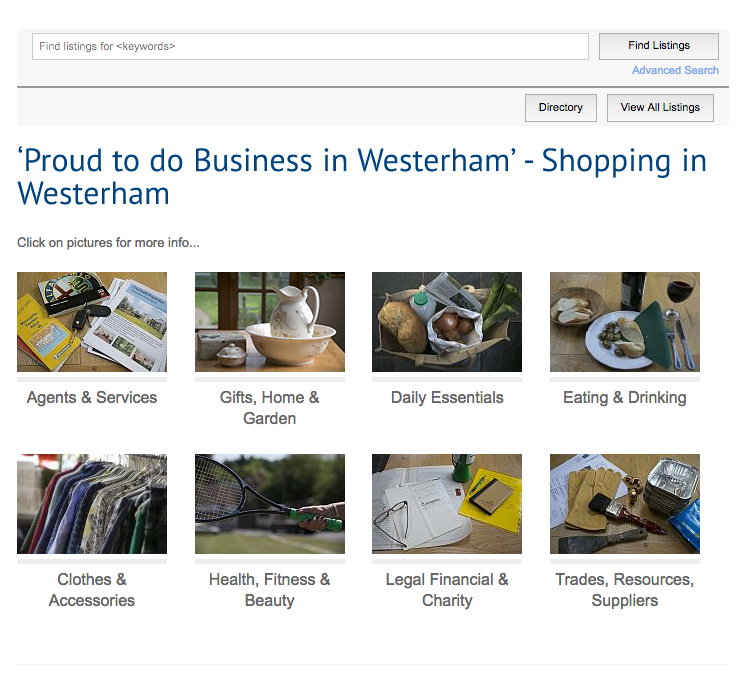Screen dimensions: 745x682
Task: Click the Clothes & Accessories text label
Action: click(92, 590)
